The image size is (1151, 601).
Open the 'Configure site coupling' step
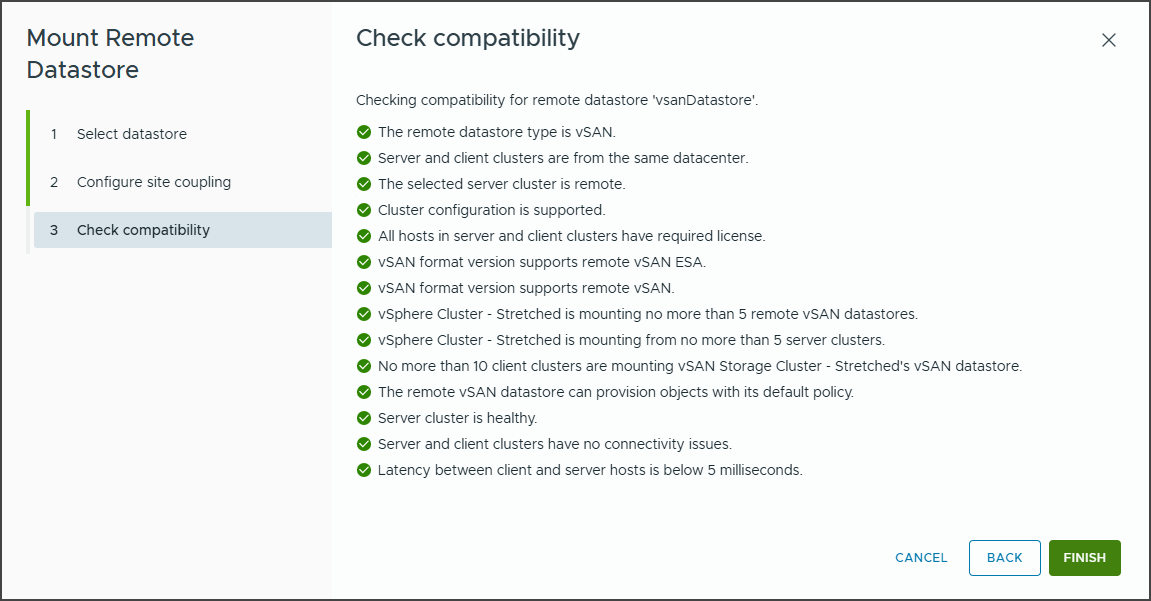[154, 181]
